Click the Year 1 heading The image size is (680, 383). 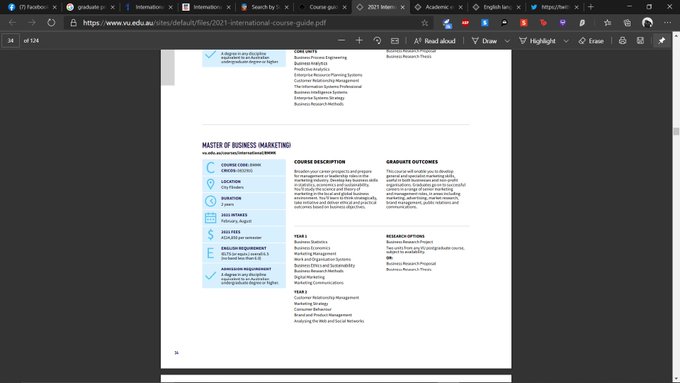click(301, 236)
